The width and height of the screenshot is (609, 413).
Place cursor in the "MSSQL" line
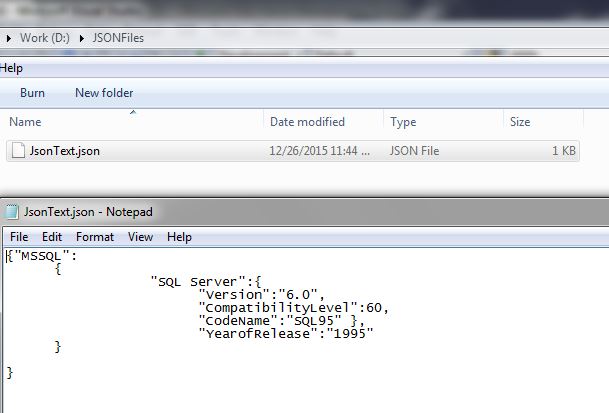pyautogui.click(x=42, y=256)
